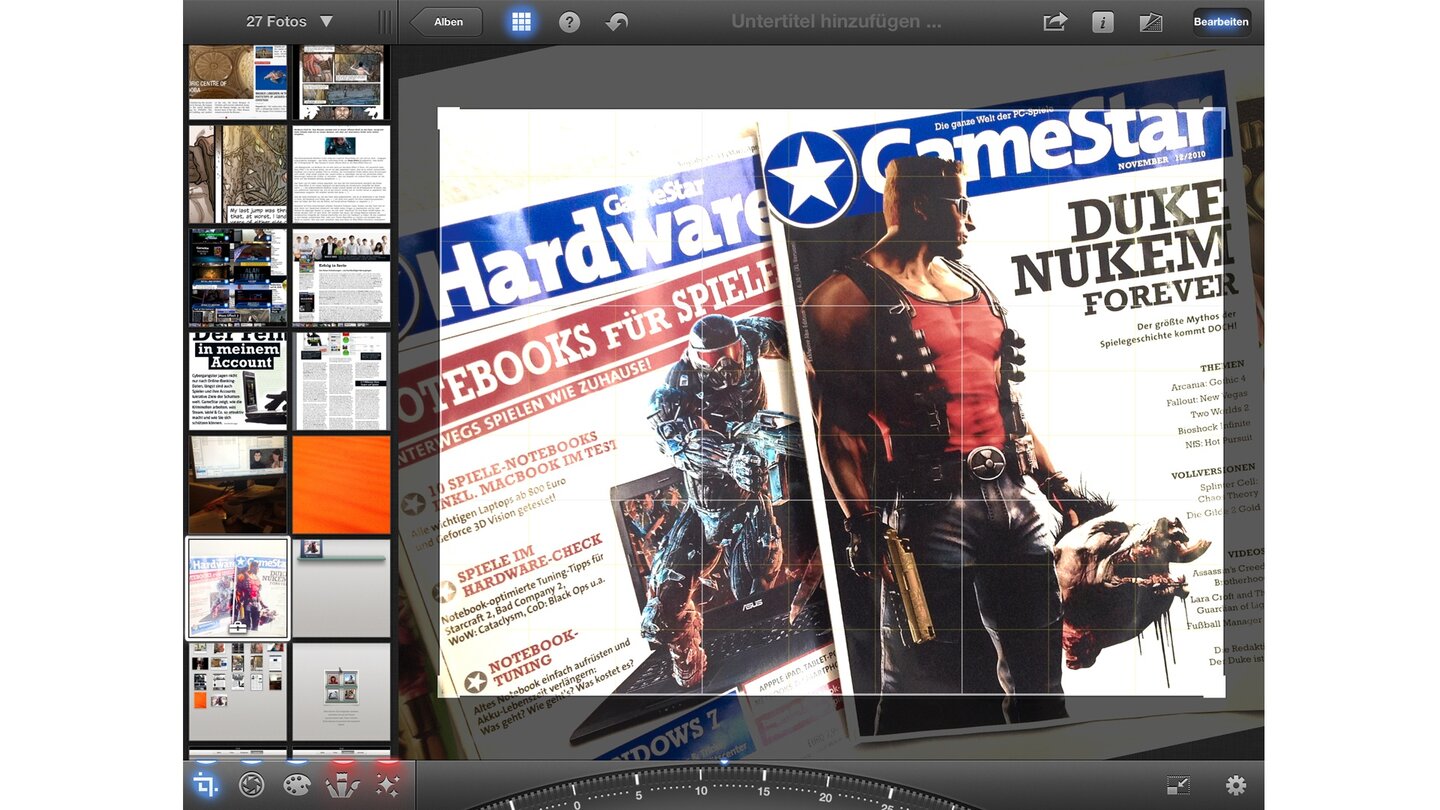Select the solid orange thumbnail
1440x810 pixels.
tap(341, 484)
